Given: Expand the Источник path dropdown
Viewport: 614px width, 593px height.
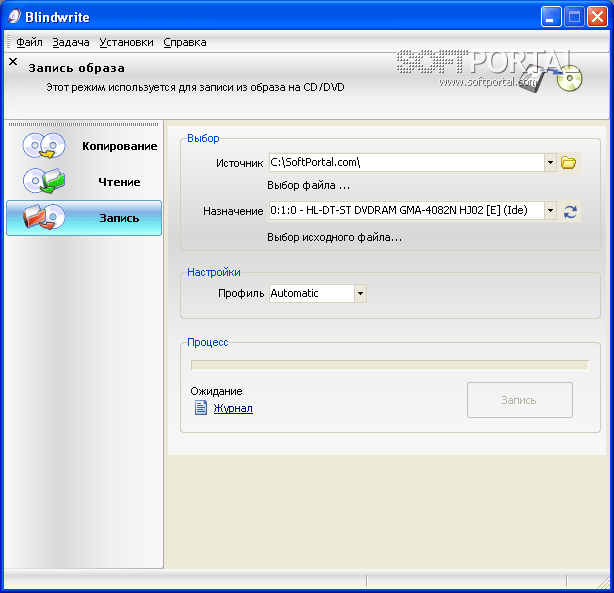Looking at the screenshot, I should pyautogui.click(x=550, y=162).
